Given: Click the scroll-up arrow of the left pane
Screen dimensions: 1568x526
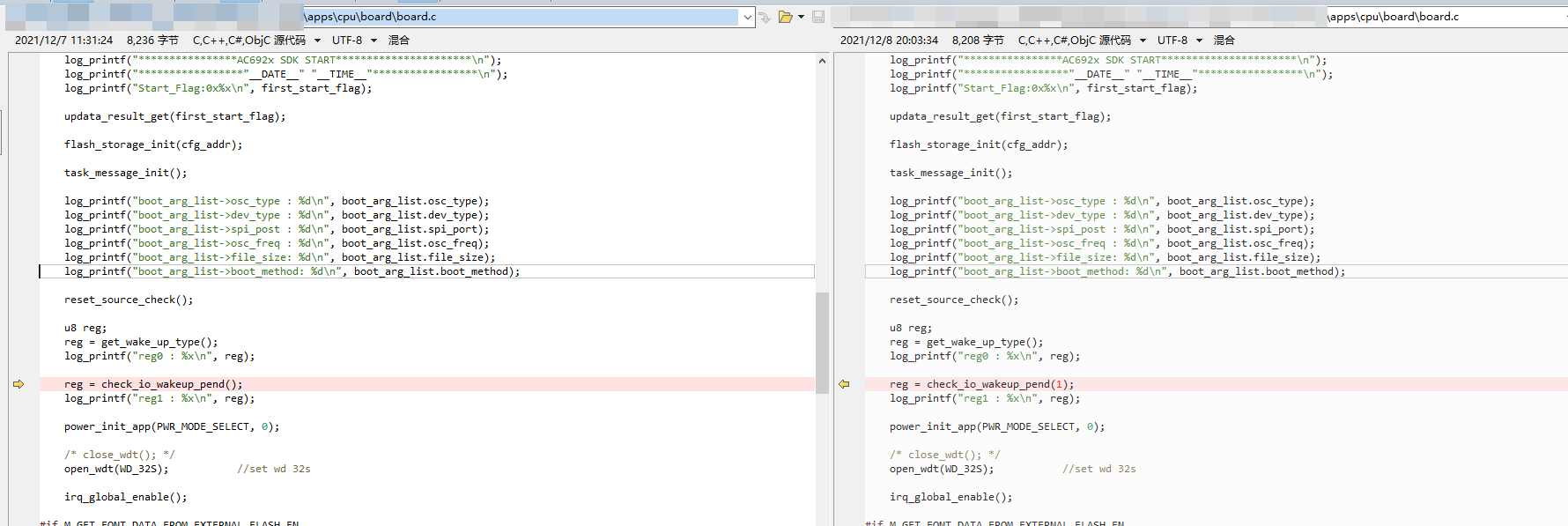Looking at the screenshot, I should click(x=822, y=61).
